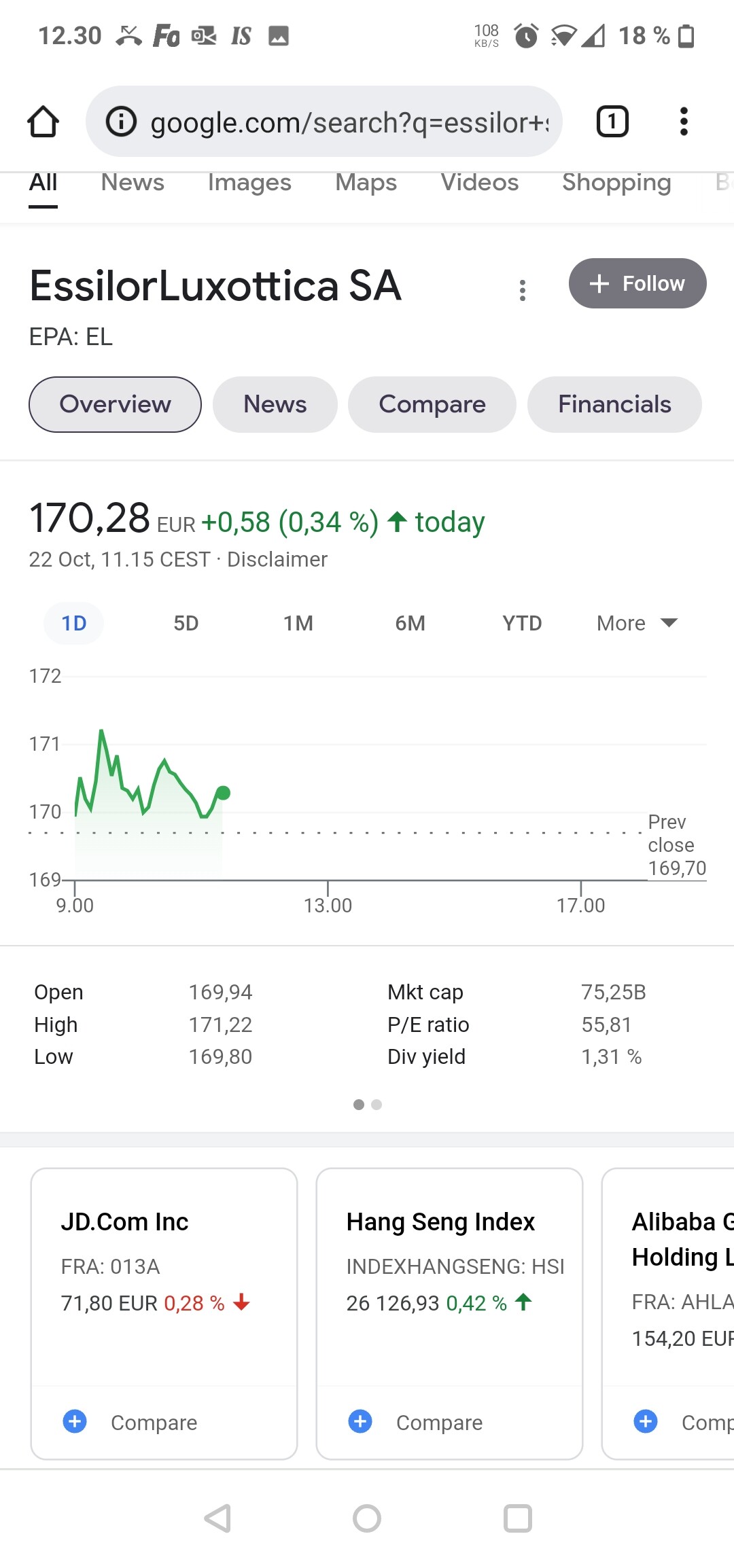Open EssilorLuxottica card options menu
The image size is (734, 1568).
click(522, 290)
